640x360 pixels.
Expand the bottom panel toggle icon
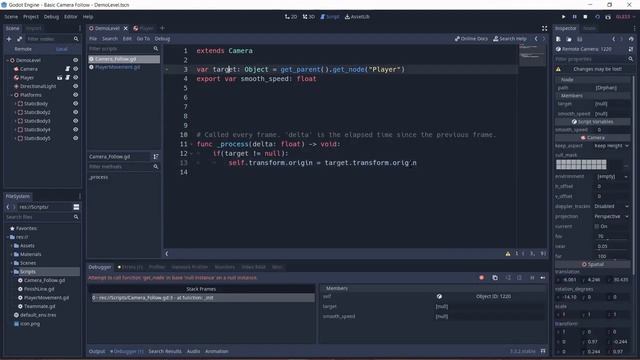point(543,351)
